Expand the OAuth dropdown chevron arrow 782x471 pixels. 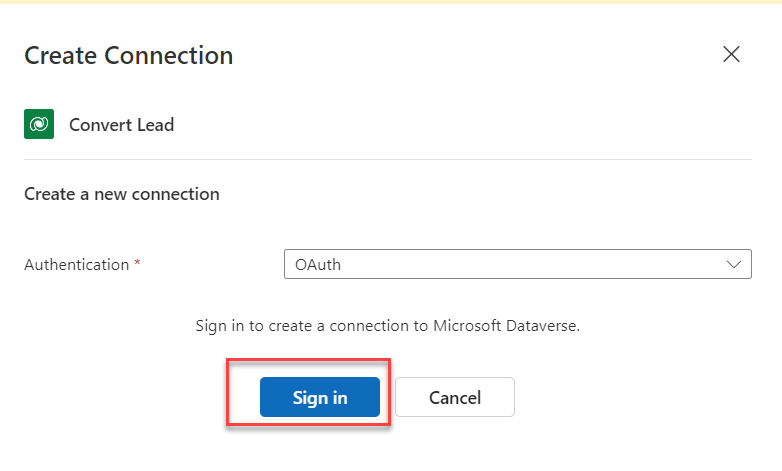[734, 264]
